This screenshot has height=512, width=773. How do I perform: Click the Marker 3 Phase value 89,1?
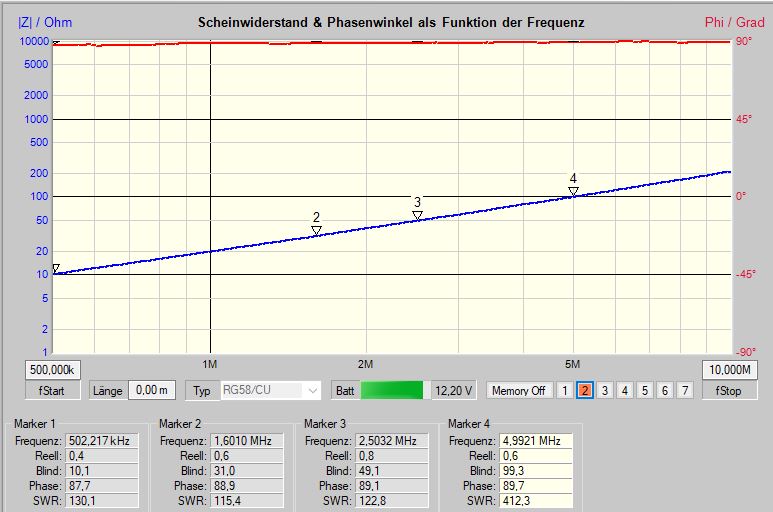point(392,486)
